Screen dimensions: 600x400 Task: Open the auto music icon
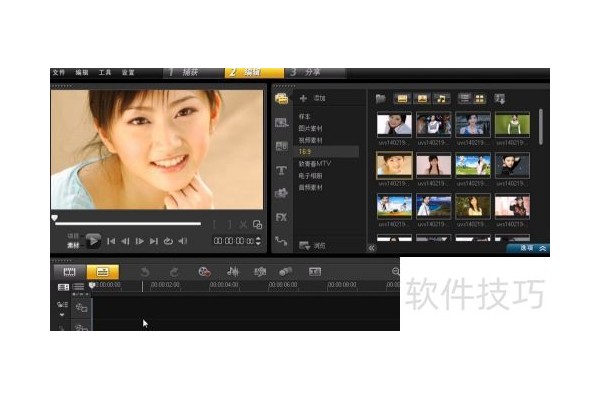tap(260, 272)
